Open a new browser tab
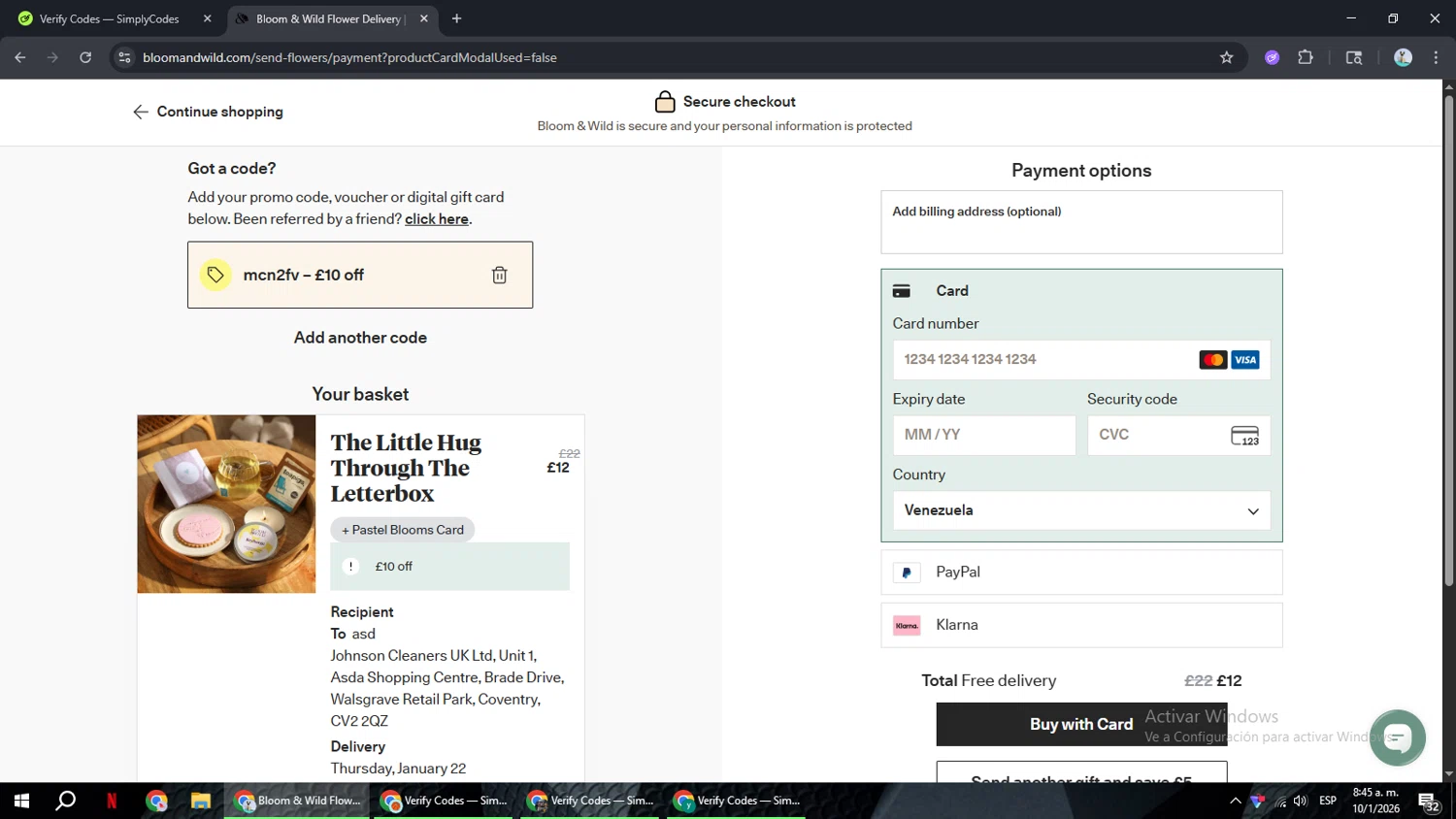1456x819 pixels. click(456, 19)
